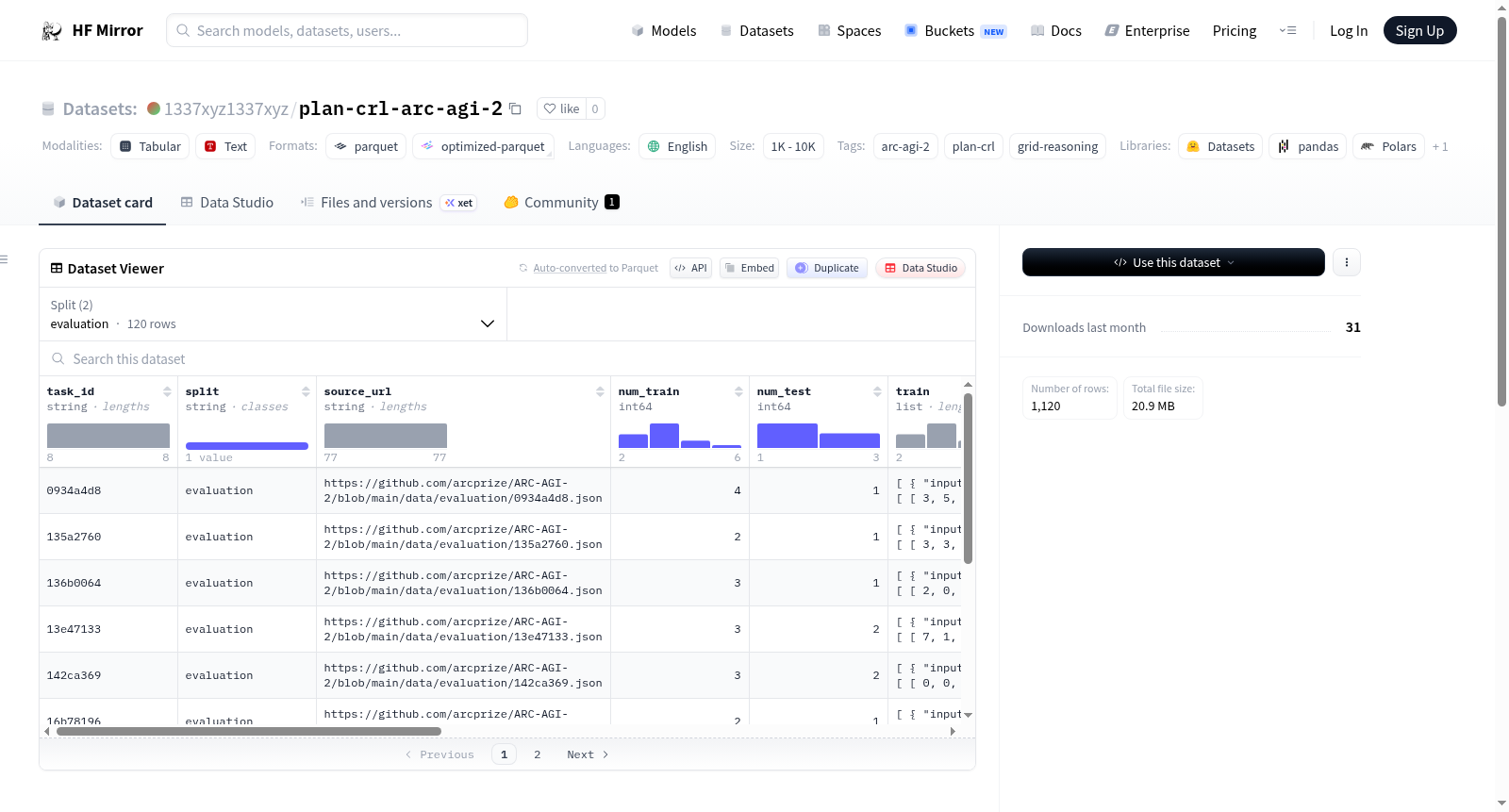Open the additional navigation menu icon
The width and height of the screenshot is (1509, 812).
[x=1287, y=30]
